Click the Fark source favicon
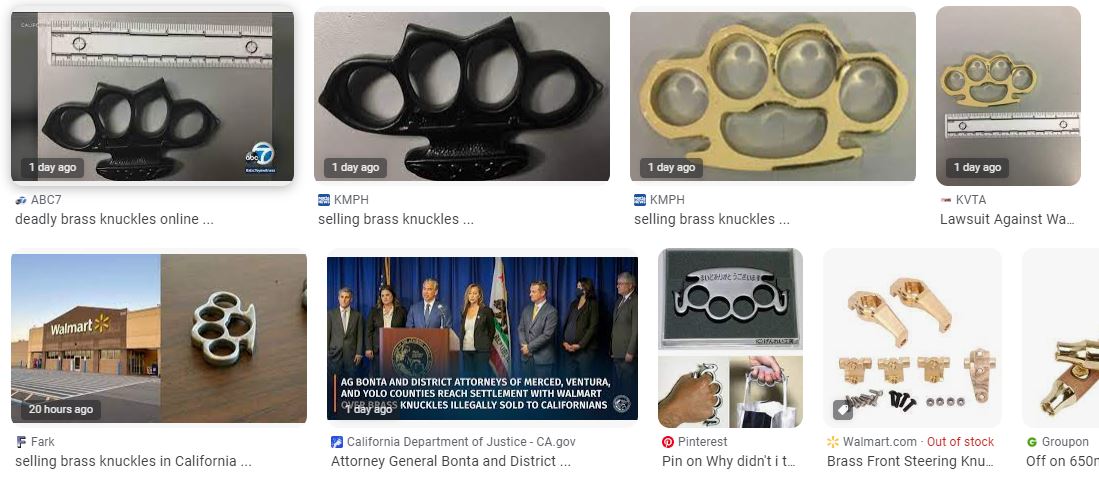 [x=21, y=442]
